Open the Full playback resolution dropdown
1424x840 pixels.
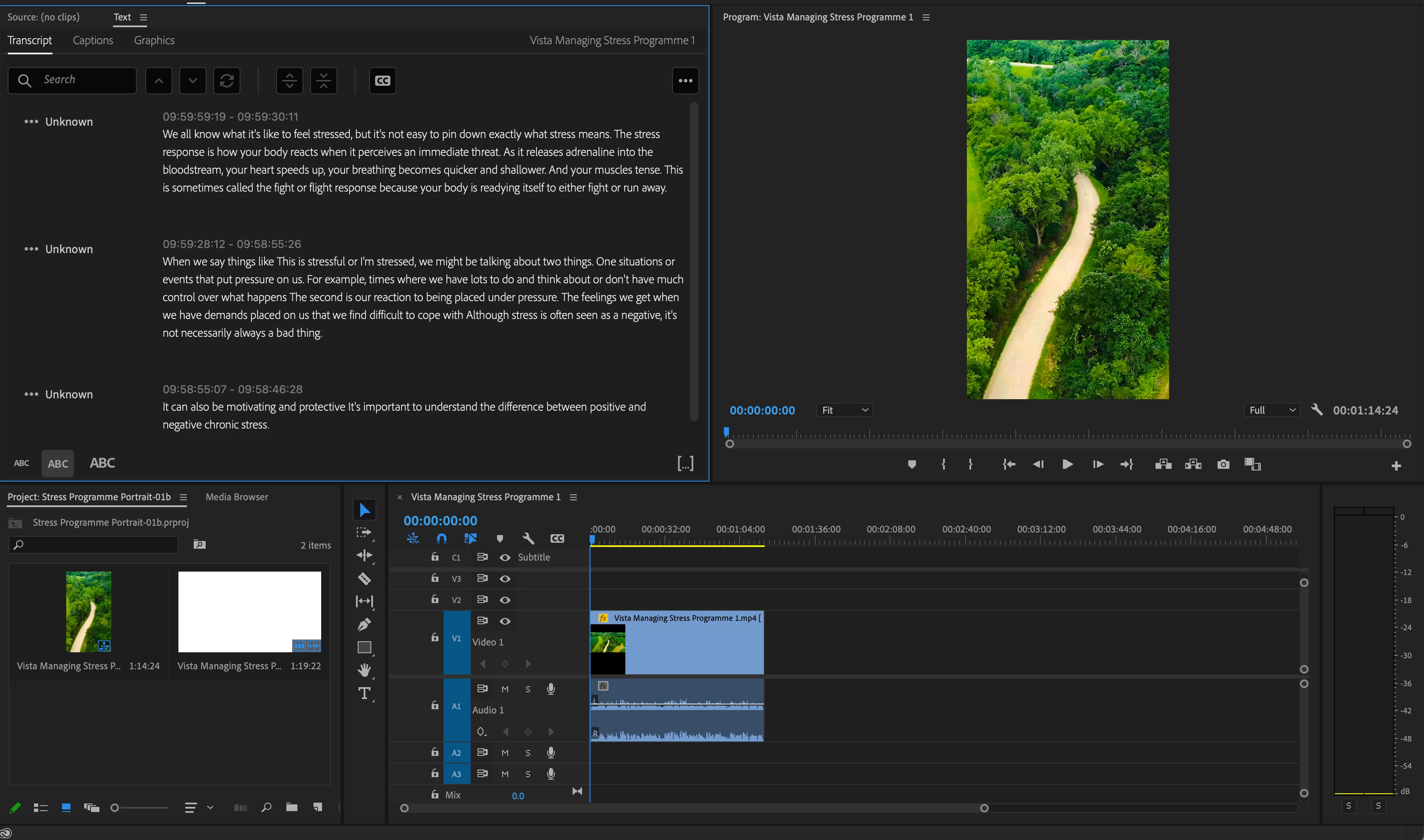pyautogui.click(x=1271, y=410)
